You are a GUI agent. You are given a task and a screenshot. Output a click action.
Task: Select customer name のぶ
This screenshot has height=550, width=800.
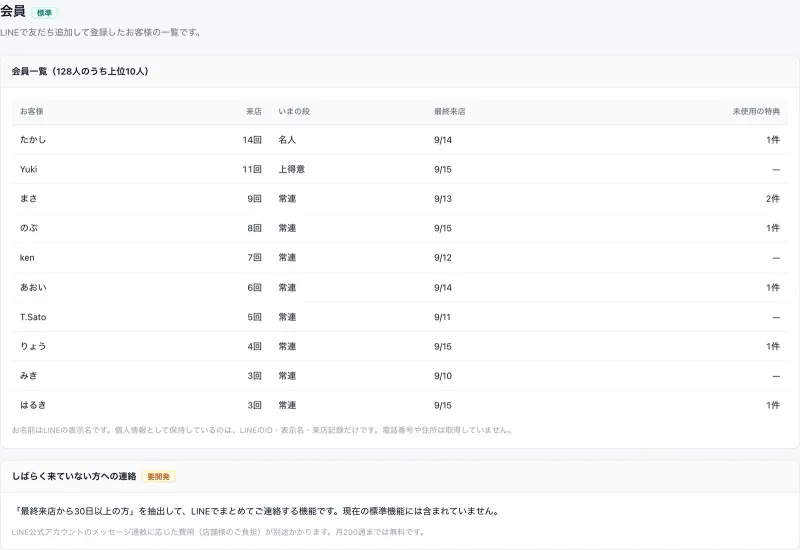29,228
